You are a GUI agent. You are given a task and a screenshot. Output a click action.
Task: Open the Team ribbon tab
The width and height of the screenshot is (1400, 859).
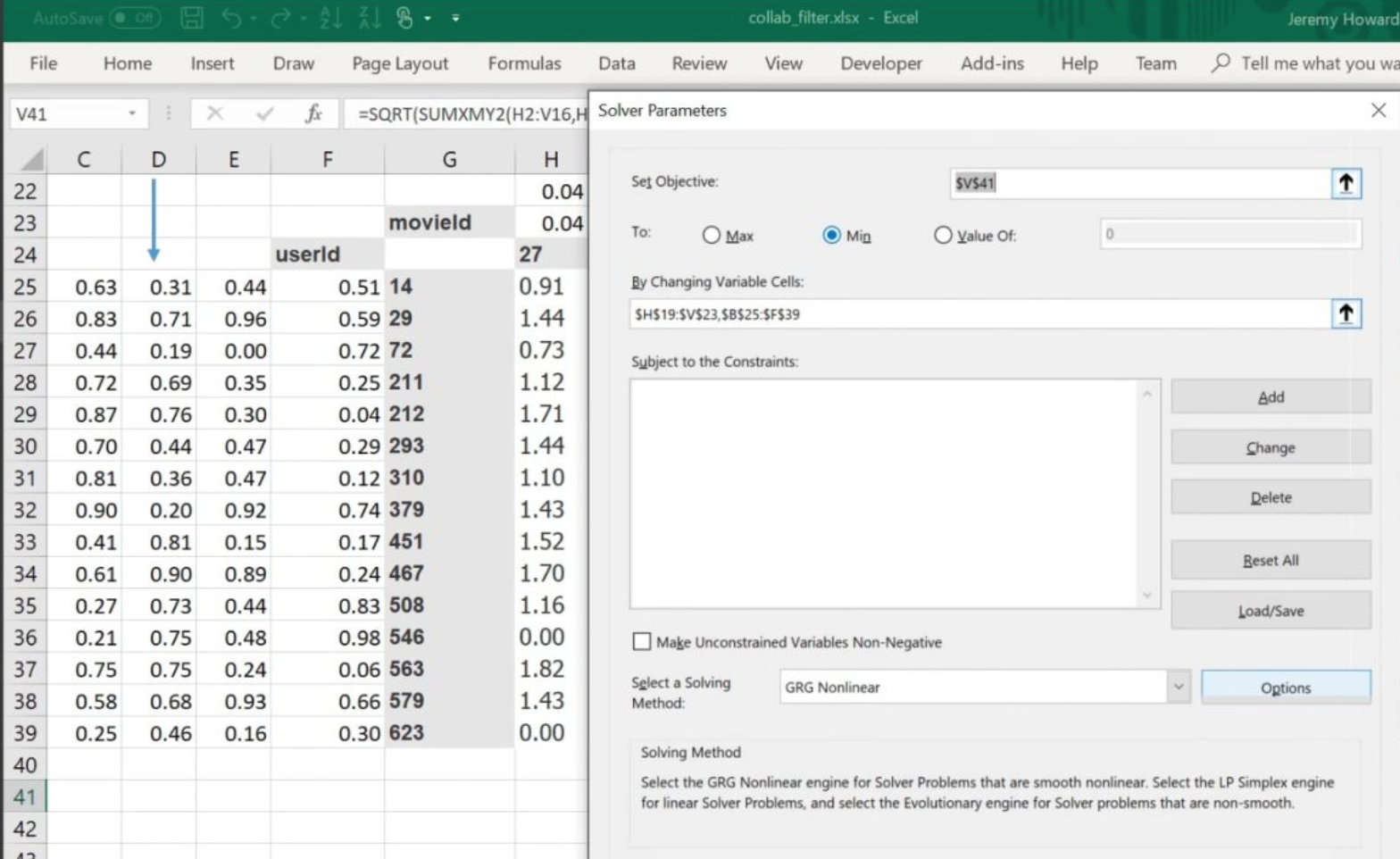pos(1155,63)
